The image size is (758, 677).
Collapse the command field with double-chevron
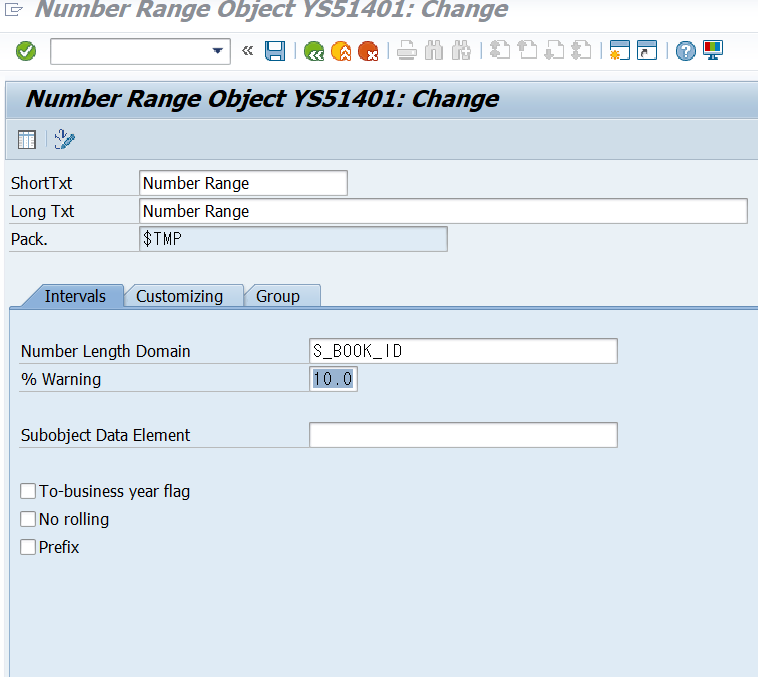click(248, 50)
